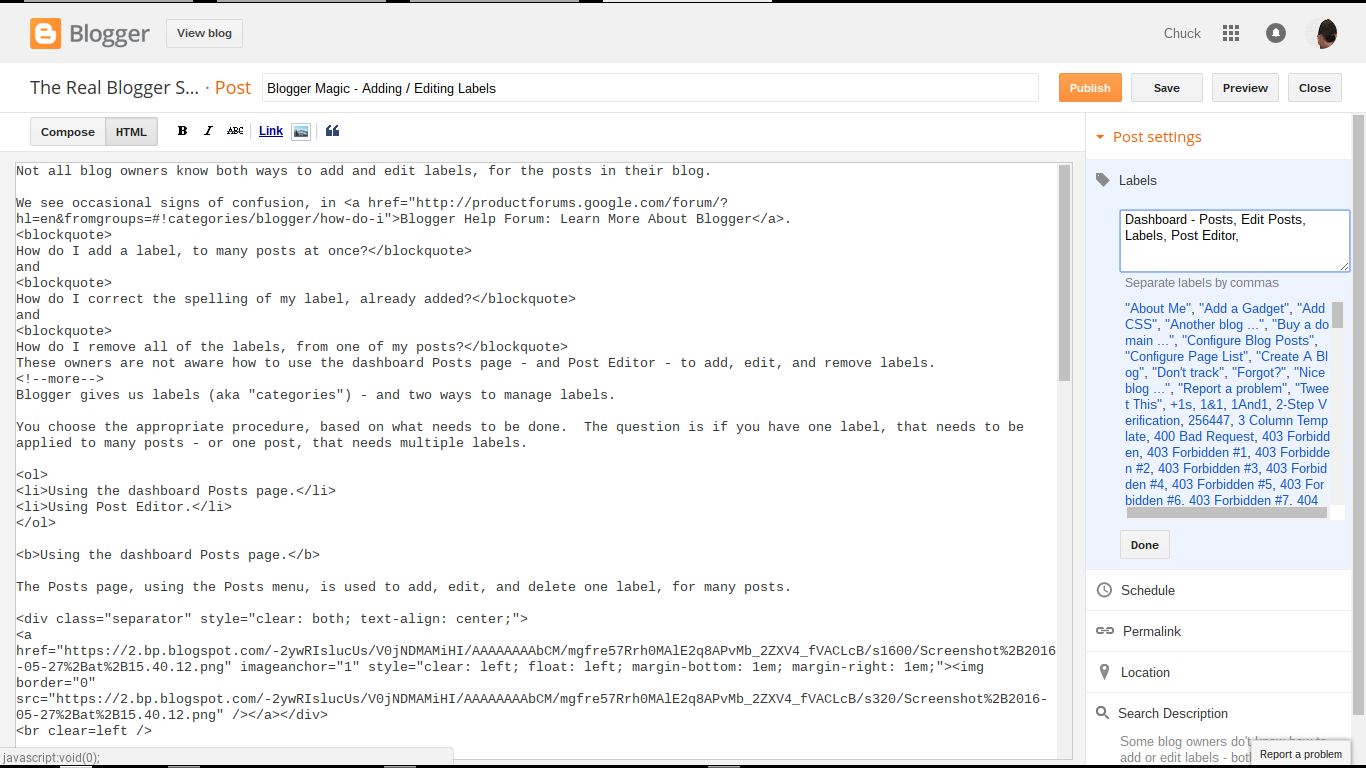Image resolution: width=1366 pixels, height=768 pixels.
Task: Add the "Add a Gadget" label suggestion
Action: point(1247,308)
